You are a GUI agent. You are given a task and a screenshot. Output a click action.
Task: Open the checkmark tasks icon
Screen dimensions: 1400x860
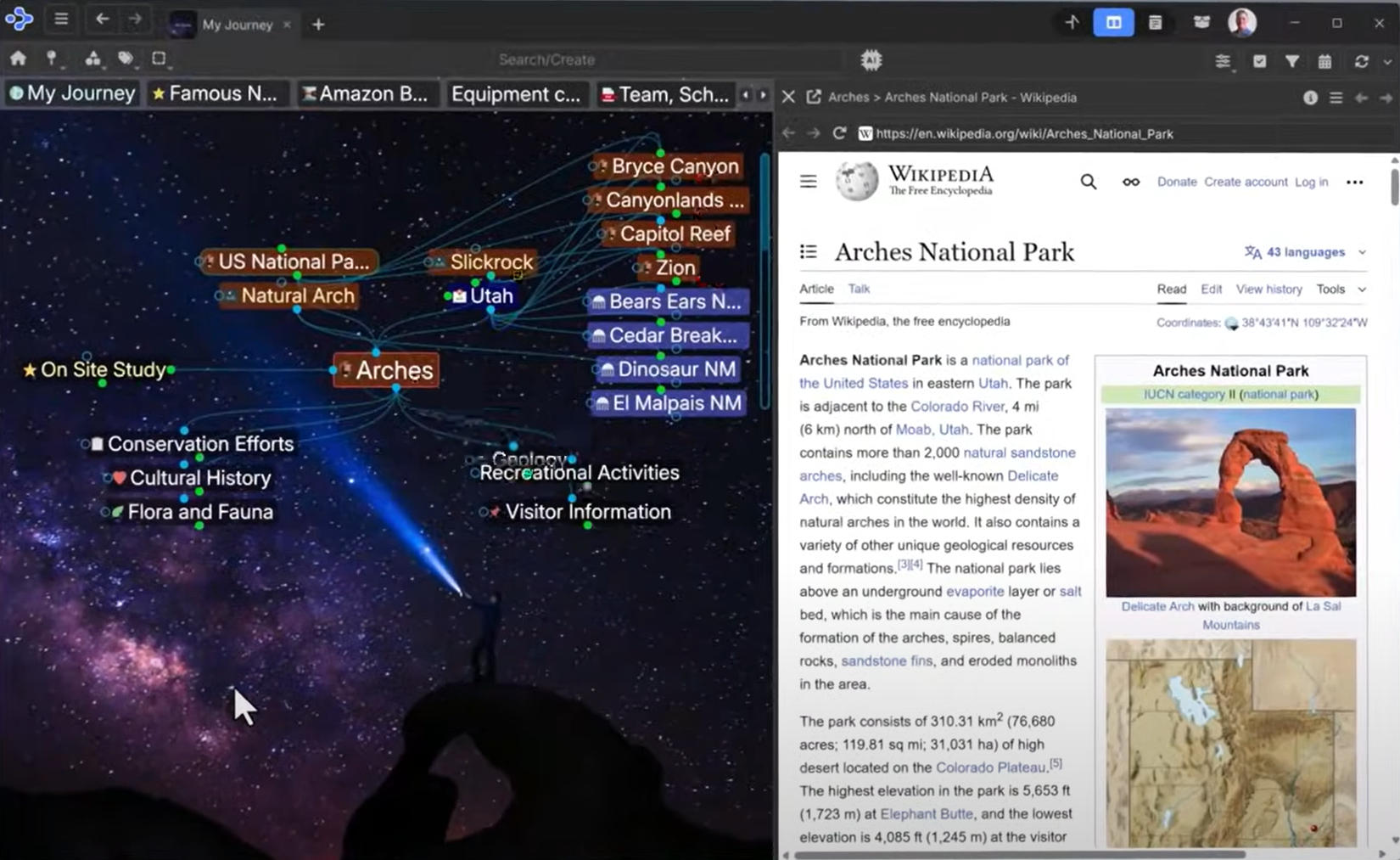pos(1259,61)
